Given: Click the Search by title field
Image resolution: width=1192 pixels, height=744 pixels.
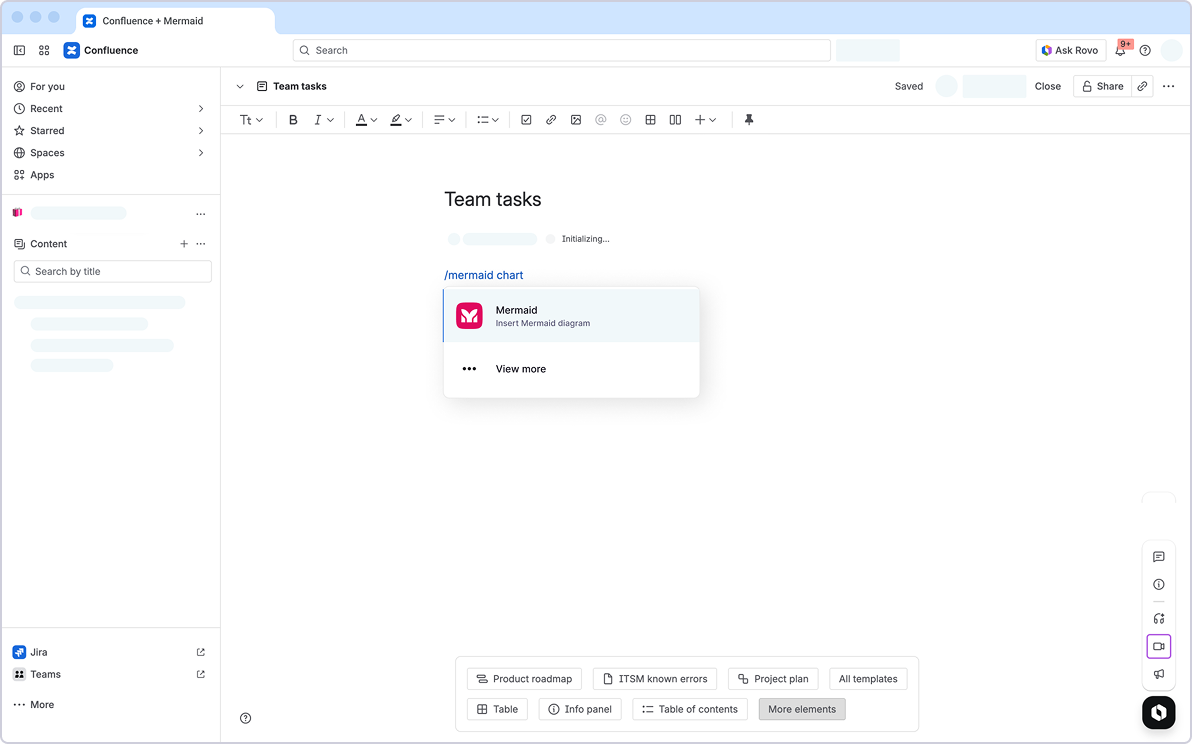Looking at the screenshot, I should click(x=113, y=271).
